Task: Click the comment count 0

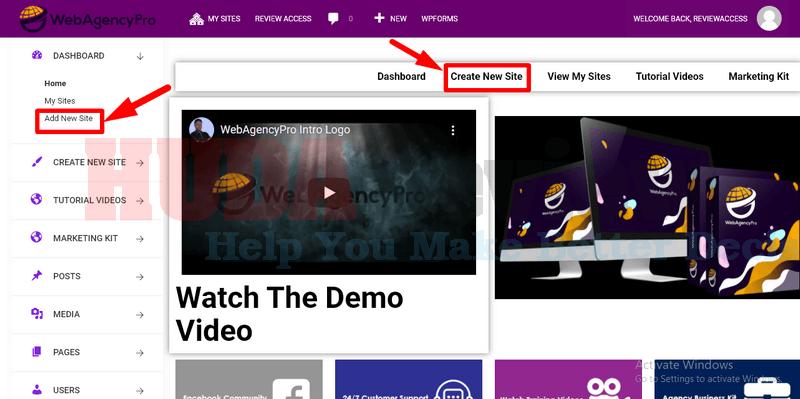Action: [351, 19]
